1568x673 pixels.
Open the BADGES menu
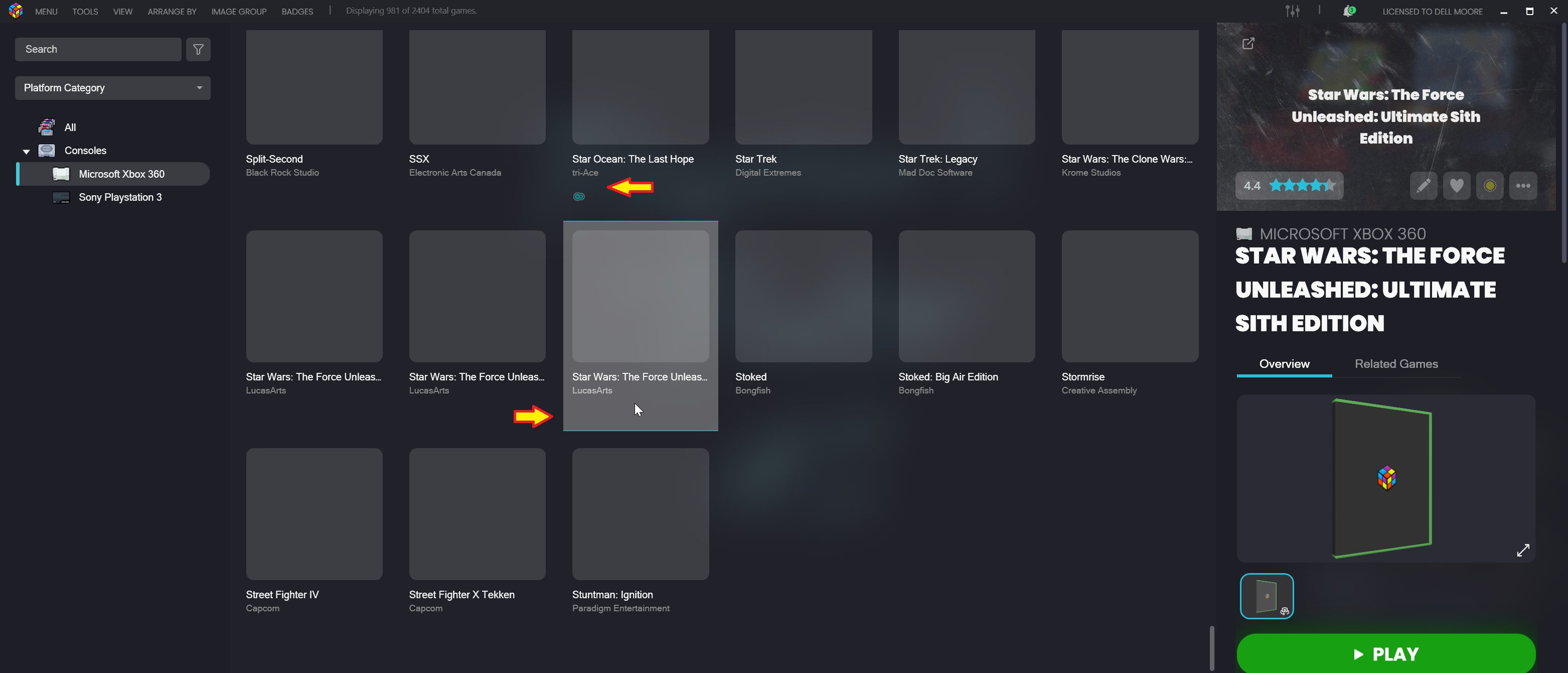click(297, 12)
